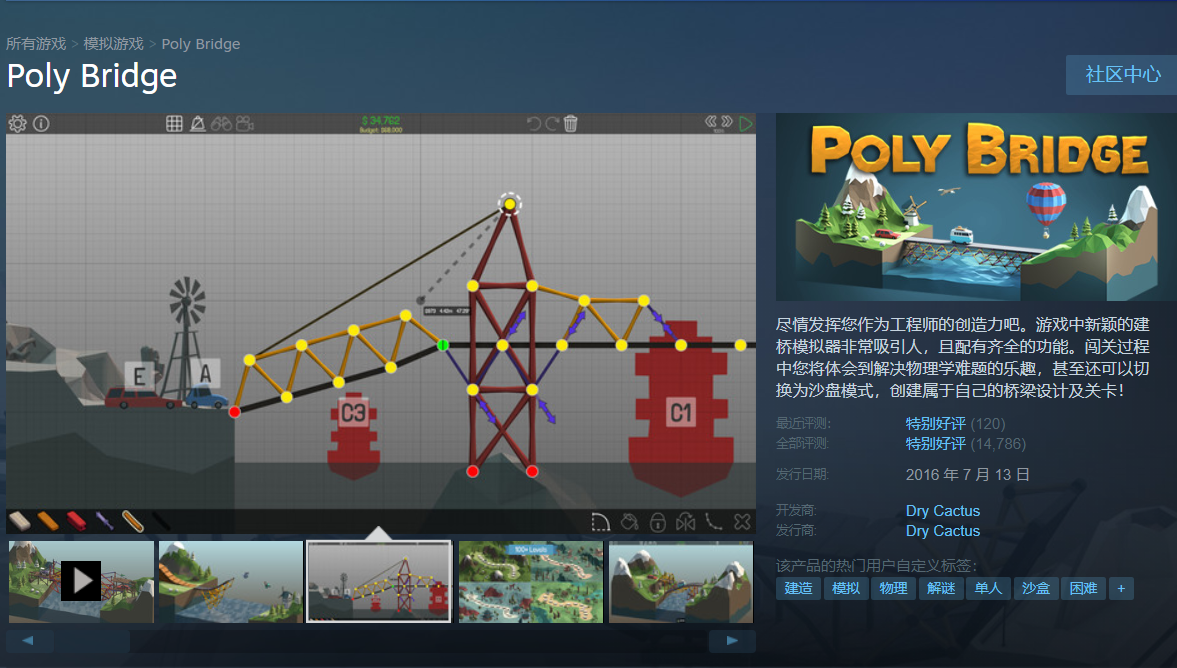Click the crossed arrows icon at bottom right
Viewport: 1177px width, 668px height.
tap(742, 522)
